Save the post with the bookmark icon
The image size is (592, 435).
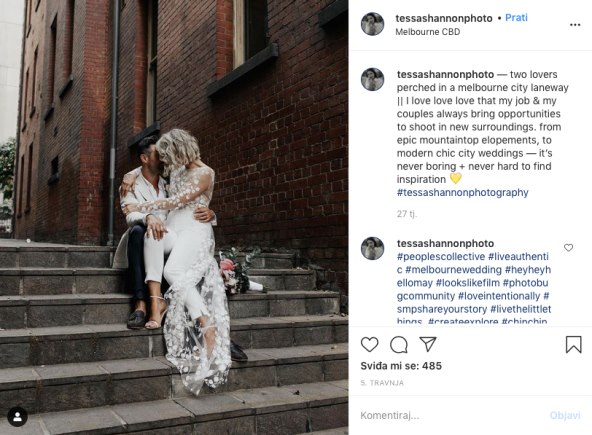[x=573, y=344]
